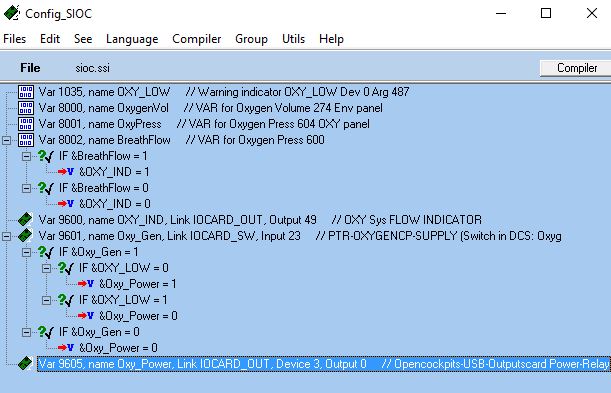Click the Compiler button
Viewport: 611px width, 393px height.
(576, 68)
